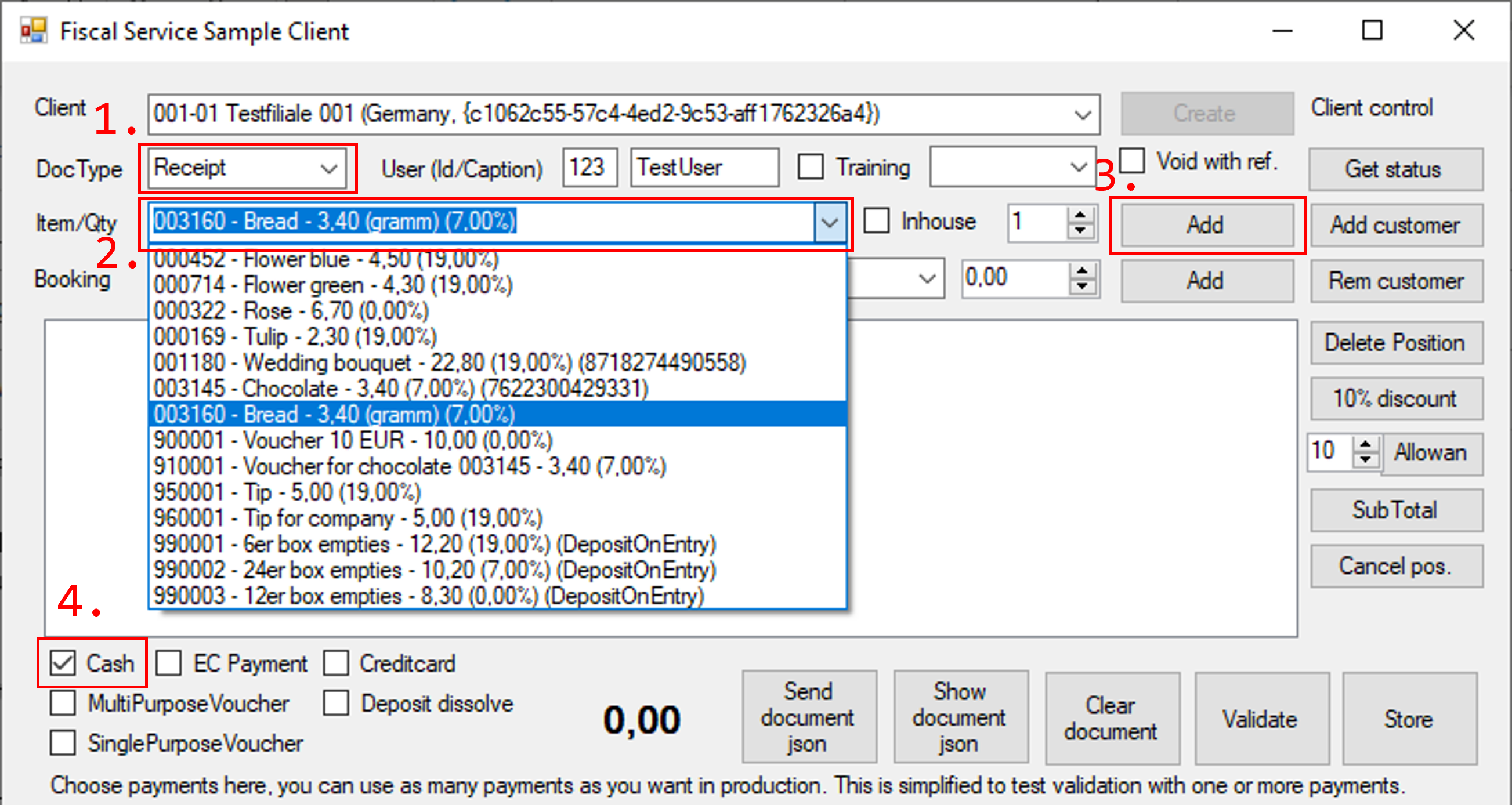Viewport: 1512px width, 805px height.
Task: Click the allowance value field 10
Action: [1330, 452]
